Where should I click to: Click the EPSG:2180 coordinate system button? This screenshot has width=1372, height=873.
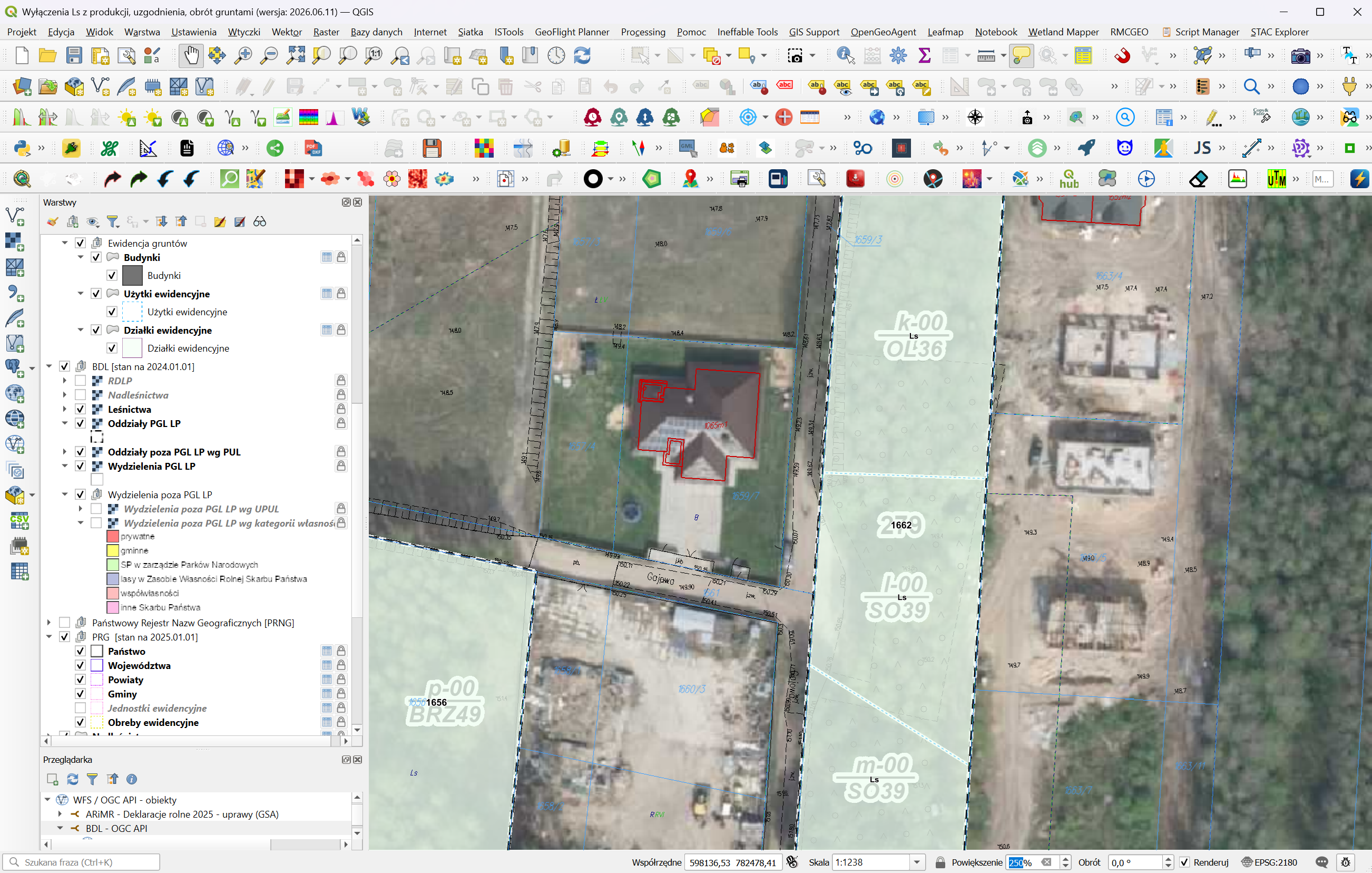click(x=1270, y=862)
